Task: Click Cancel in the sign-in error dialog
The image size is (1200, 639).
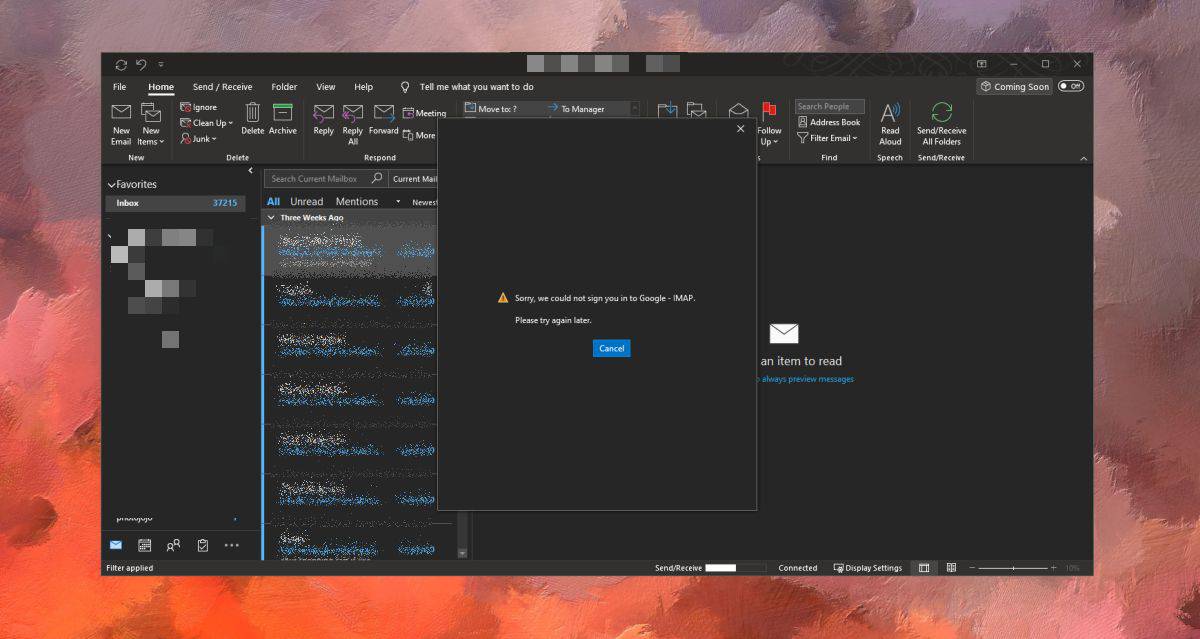Action: [611, 348]
